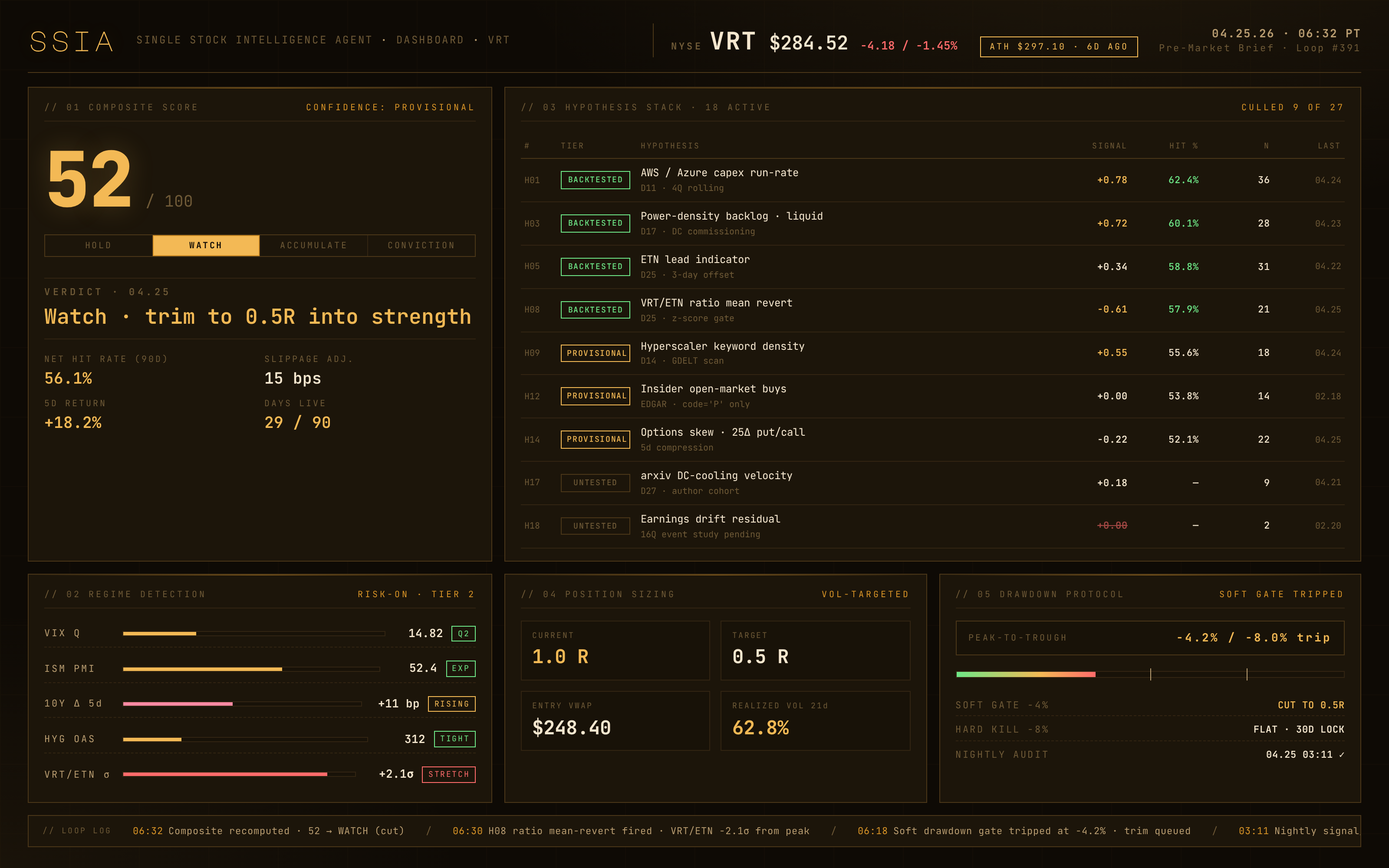This screenshot has height=868, width=1389.
Task: Open the UNTESTED badge for H17
Action: pos(595,483)
